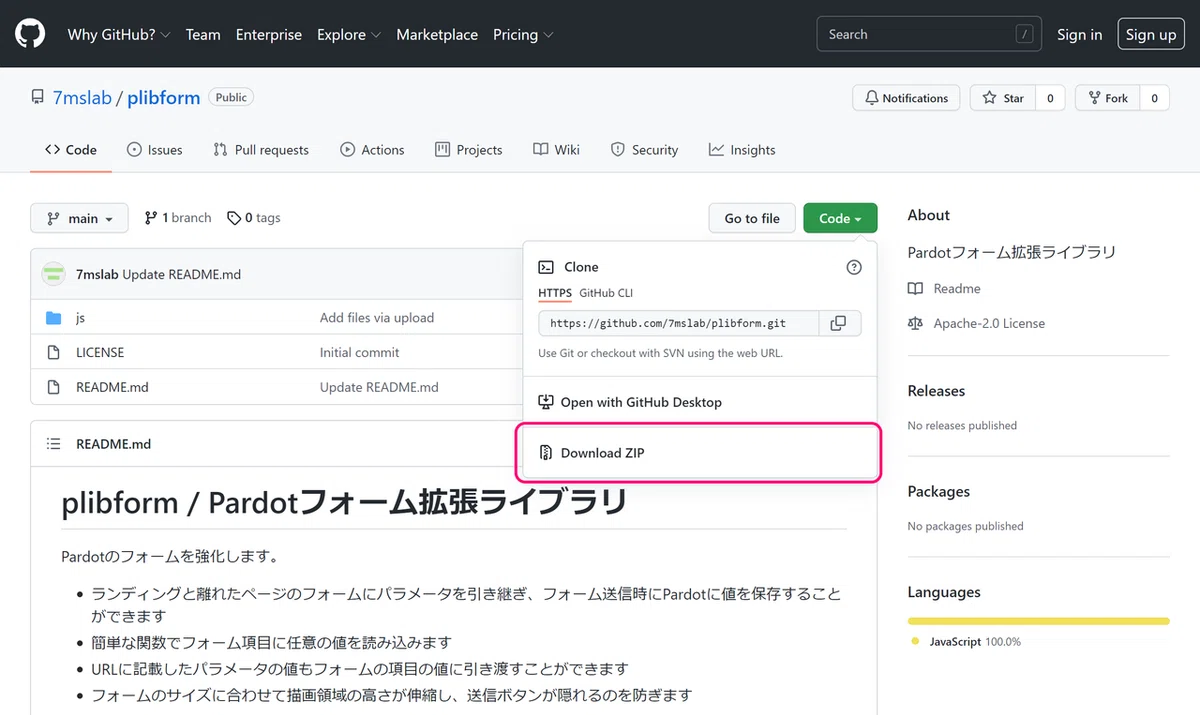Select the GitHub CLI clone tab
This screenshot has height=715, width=1200.
click(x=606, y=293)
